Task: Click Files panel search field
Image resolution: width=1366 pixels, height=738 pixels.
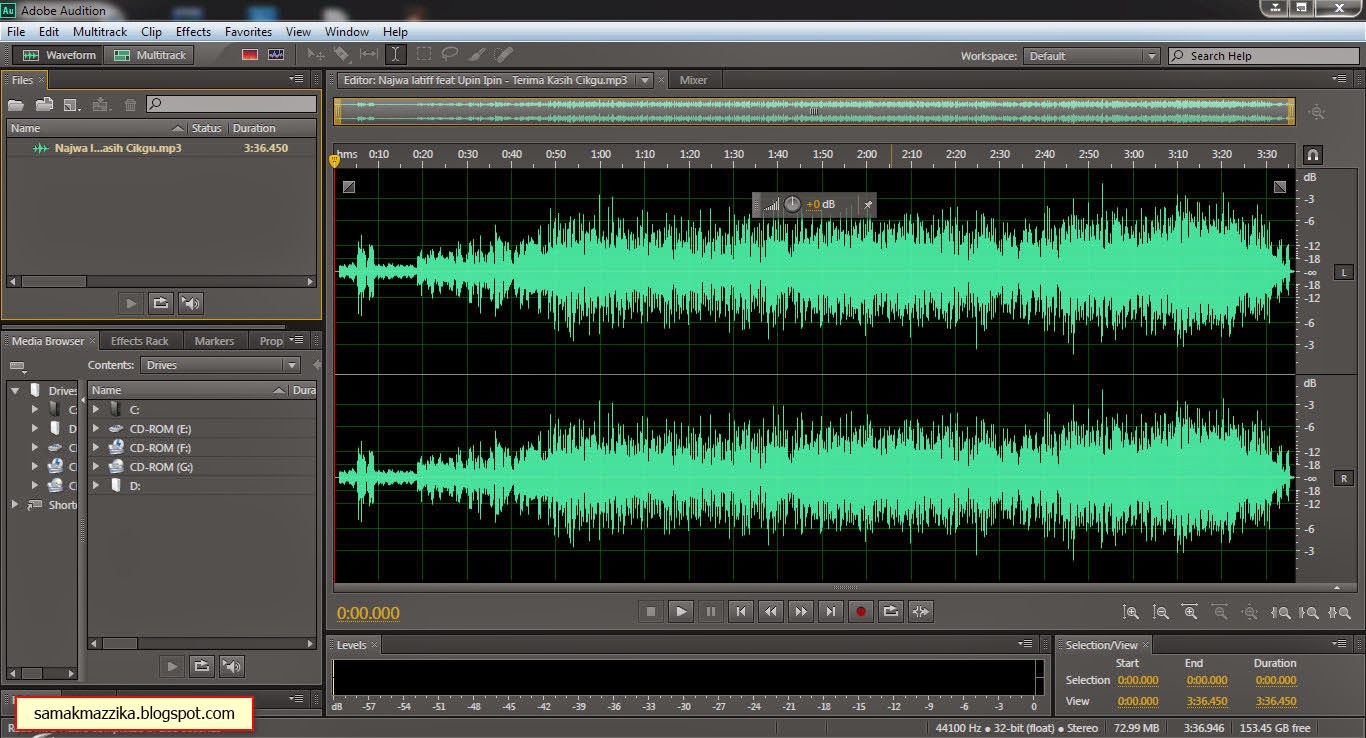Action: pyautogui.click(x=232, y=104)
